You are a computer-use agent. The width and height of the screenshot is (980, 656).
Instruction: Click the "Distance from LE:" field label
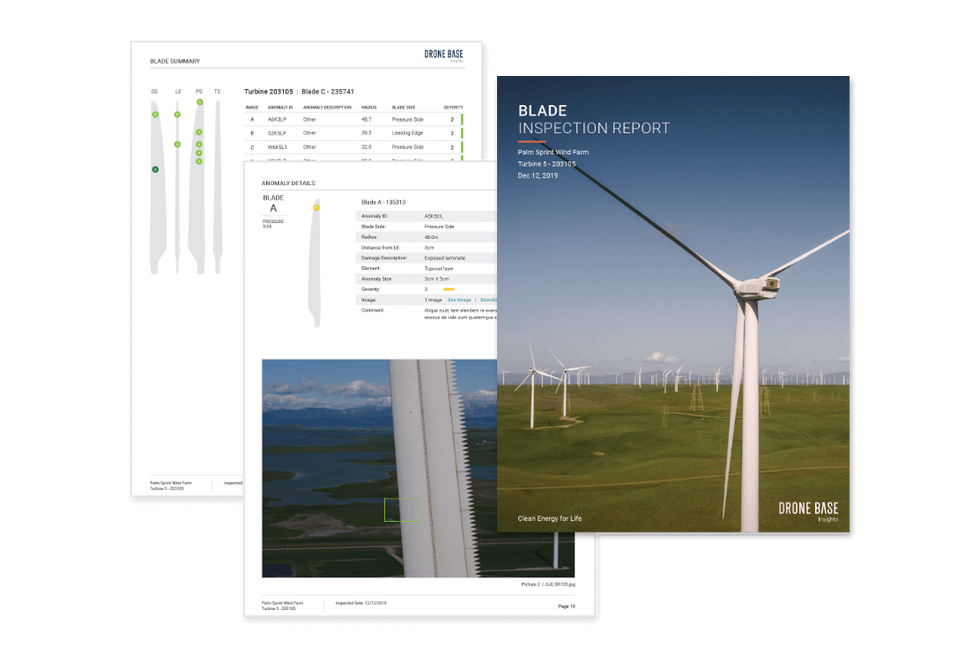tap(381, 247)
